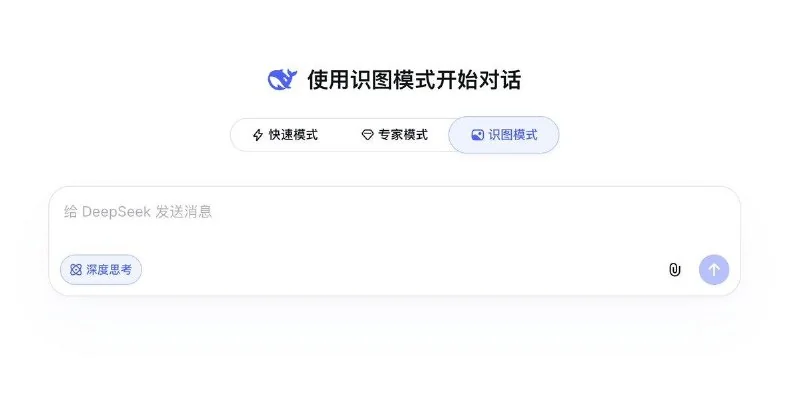
Task: Attach a file with the paperclip icon
Action: [x=674, y=270]
